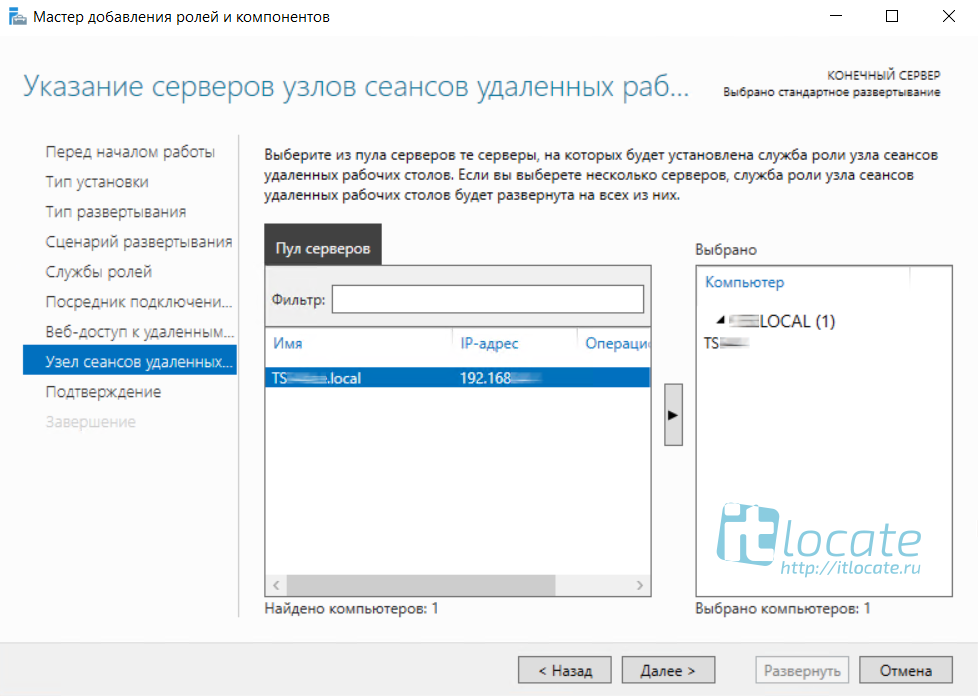
Task: Open the "Подтверждение" step
Action: point(103,392)
